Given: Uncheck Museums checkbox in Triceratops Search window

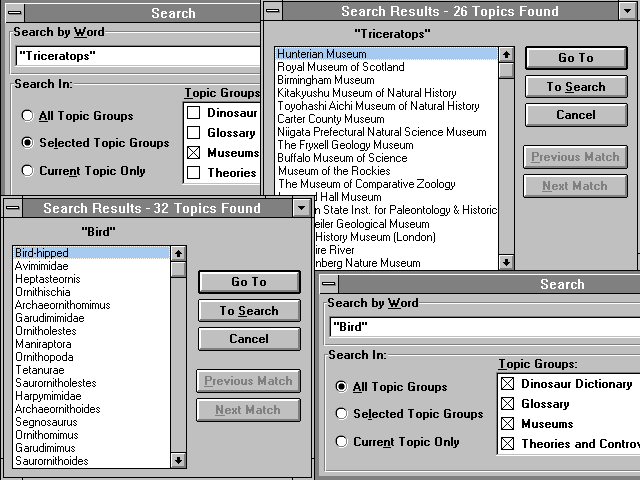Looking at the screenshot, I should pos(193,153).
